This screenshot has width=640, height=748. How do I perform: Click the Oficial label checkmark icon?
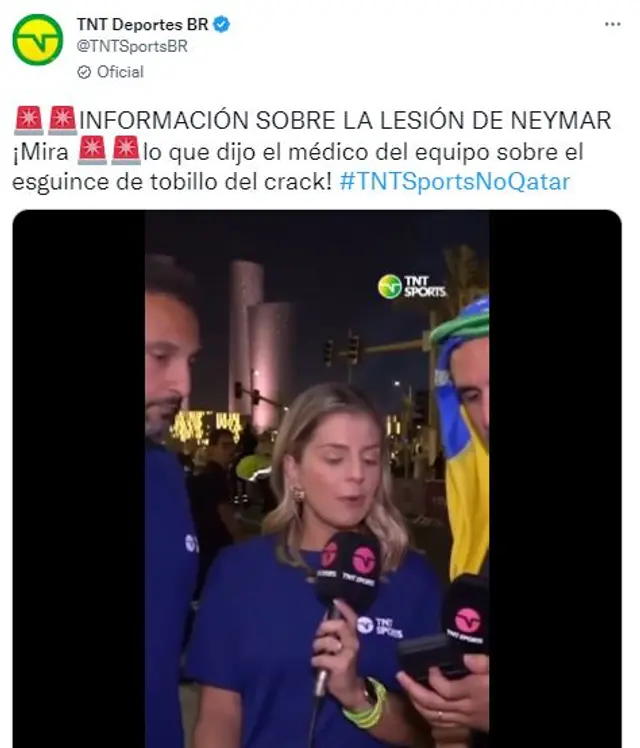click(84, 73)
